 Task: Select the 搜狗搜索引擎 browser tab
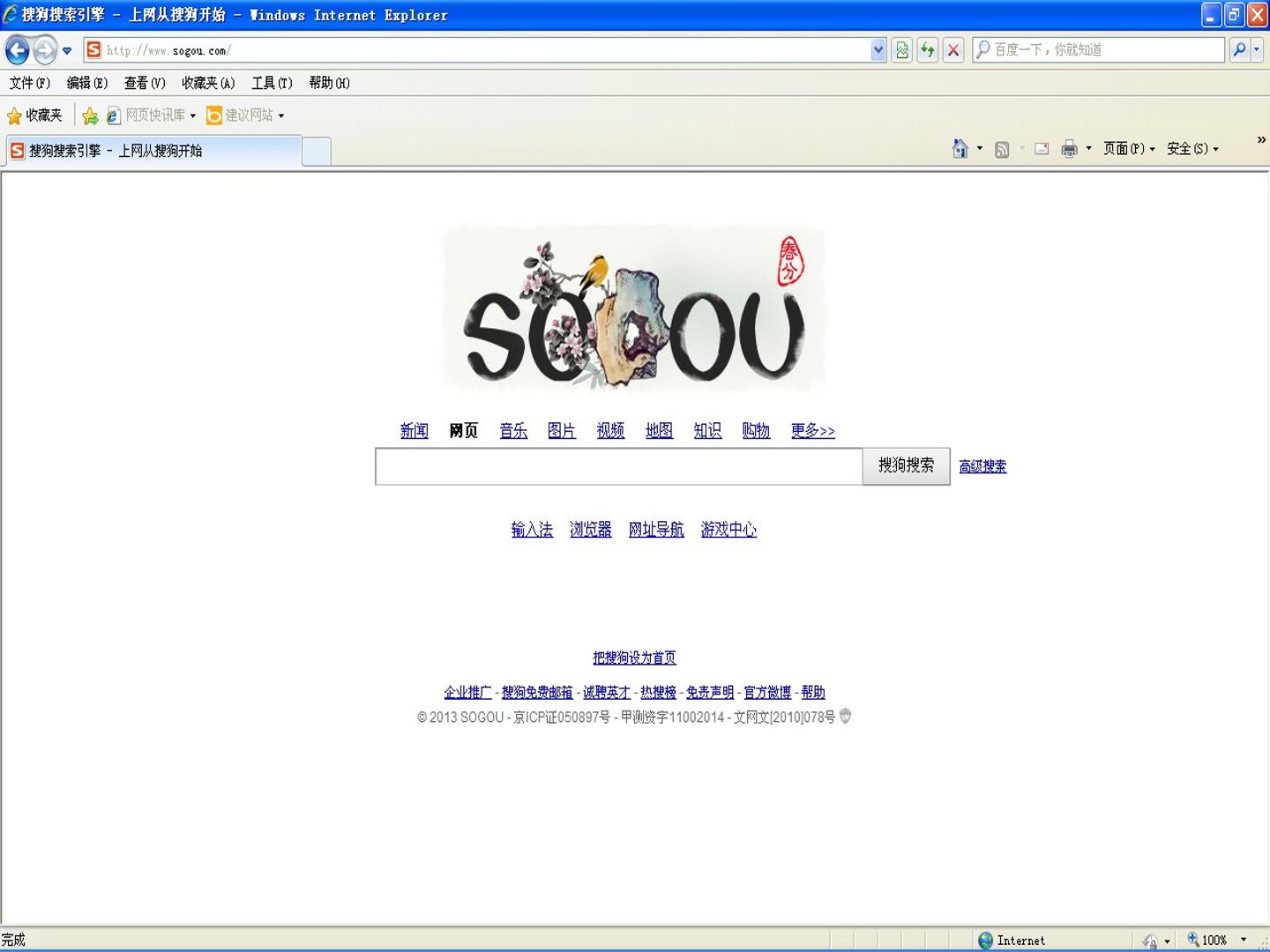[153, 151]
